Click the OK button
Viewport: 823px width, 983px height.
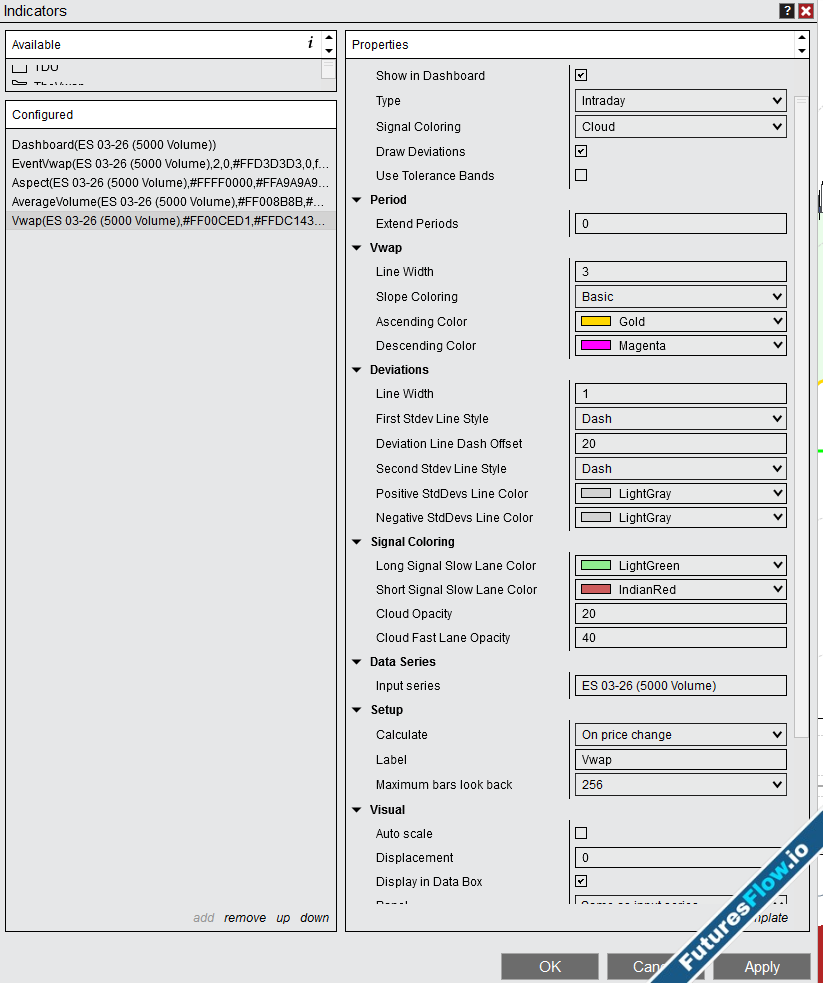(x=550, y=967)
